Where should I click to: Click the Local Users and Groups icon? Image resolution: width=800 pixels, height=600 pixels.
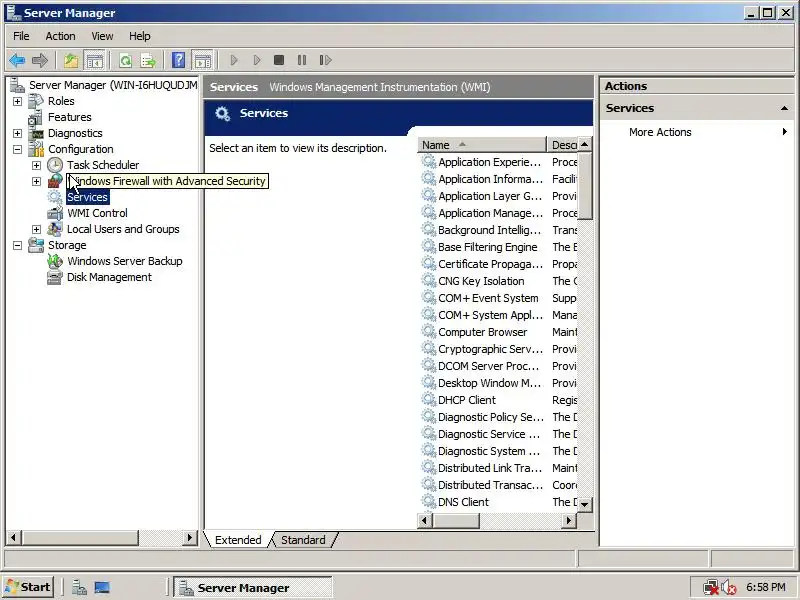coord(55,229)
